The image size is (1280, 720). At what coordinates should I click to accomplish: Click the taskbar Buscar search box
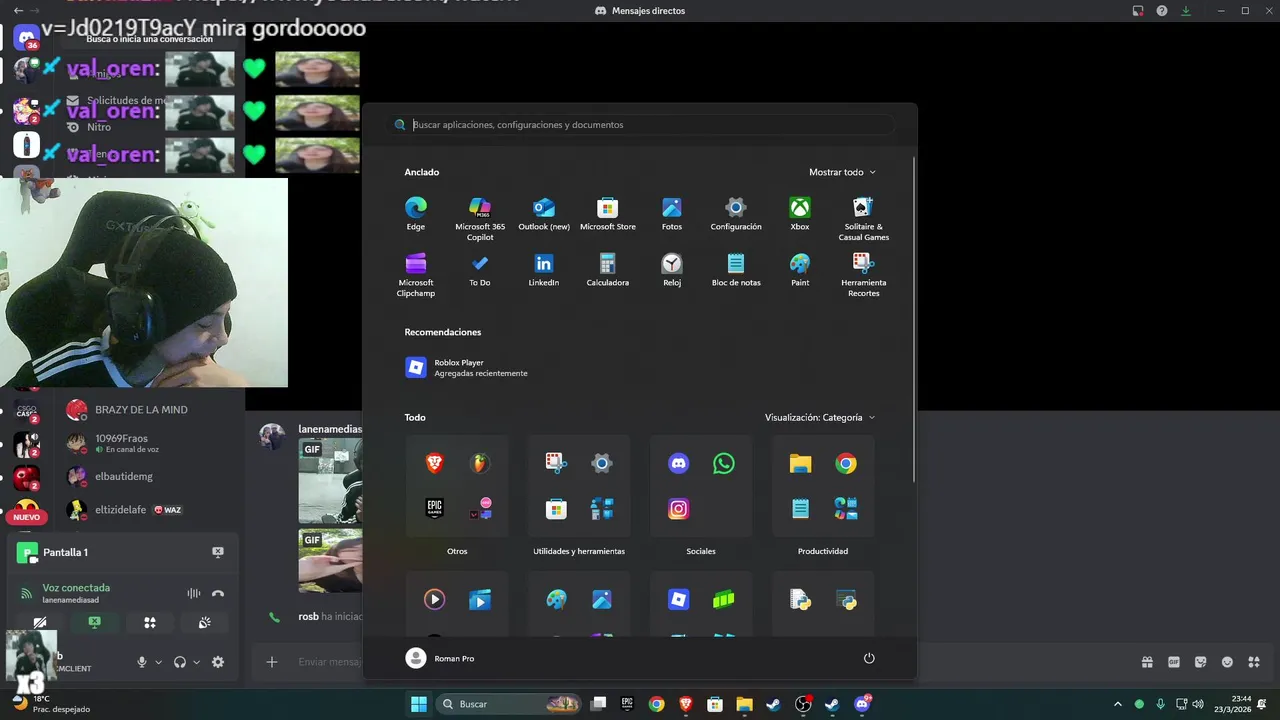coord(508,704)
